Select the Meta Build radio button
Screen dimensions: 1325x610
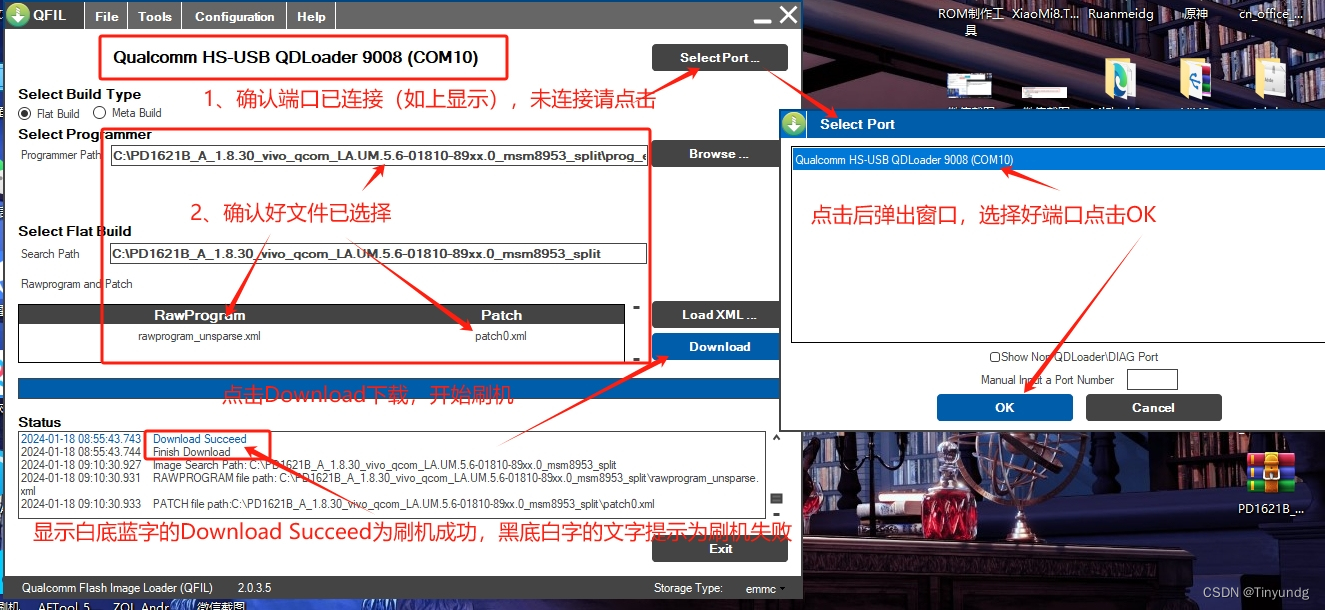tap(100, 113)
